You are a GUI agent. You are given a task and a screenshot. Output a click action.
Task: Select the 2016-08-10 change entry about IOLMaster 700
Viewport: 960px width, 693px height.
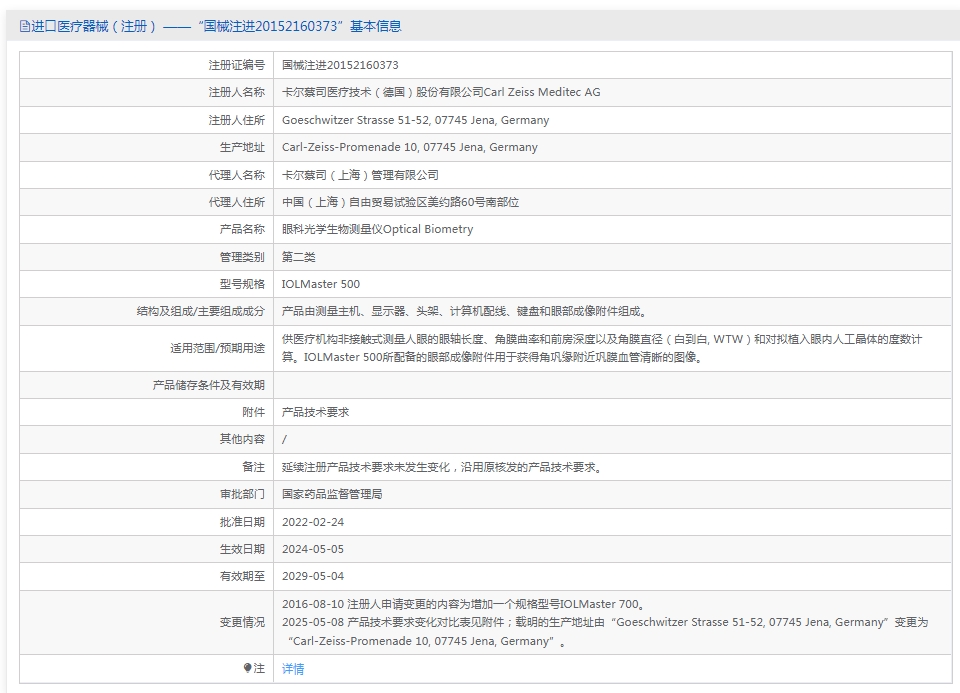[x=465, y=604]
